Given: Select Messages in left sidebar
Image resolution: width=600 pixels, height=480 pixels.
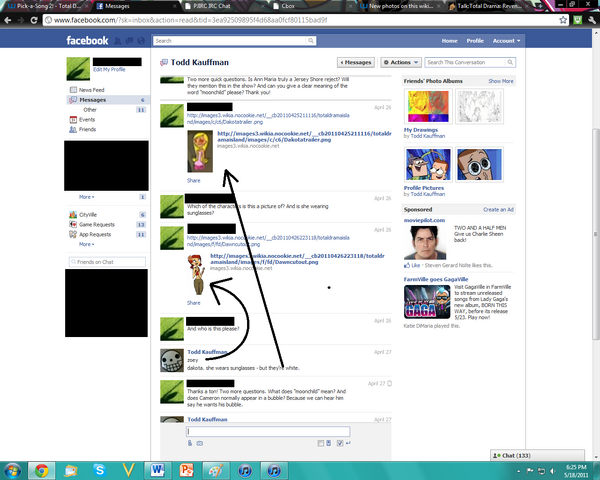Looking at the screenshot, I should pyautogui.click(x=108, y=100).
